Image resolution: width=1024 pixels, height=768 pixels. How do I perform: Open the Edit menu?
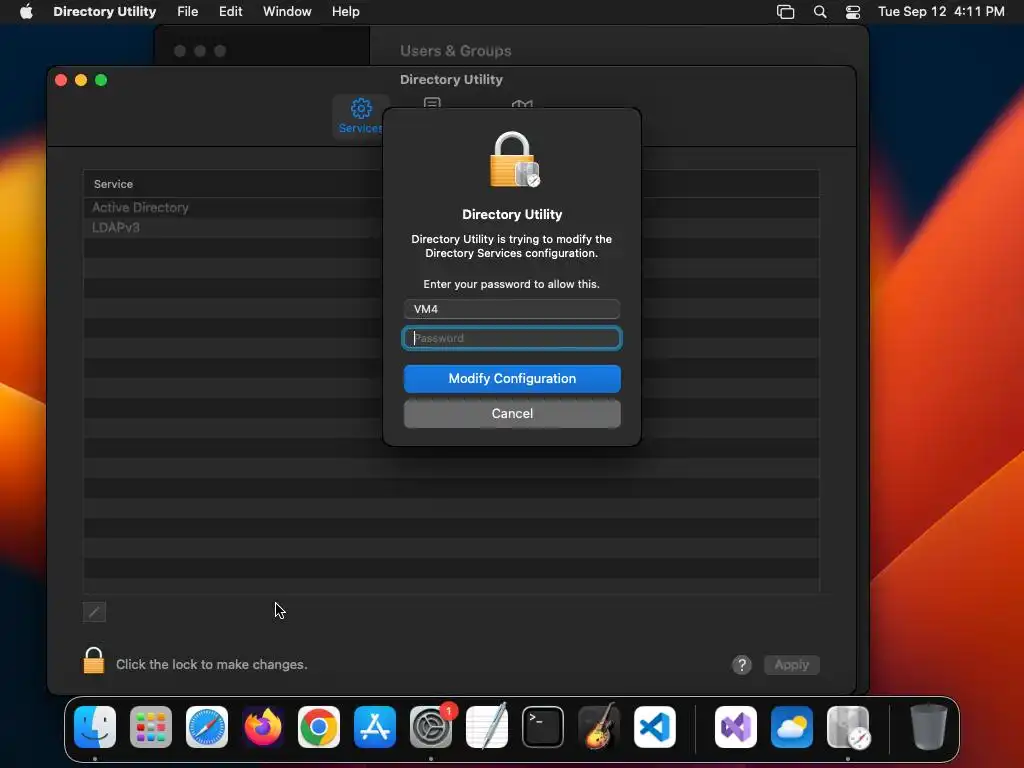pyautogui.click(x=231, y=12)
